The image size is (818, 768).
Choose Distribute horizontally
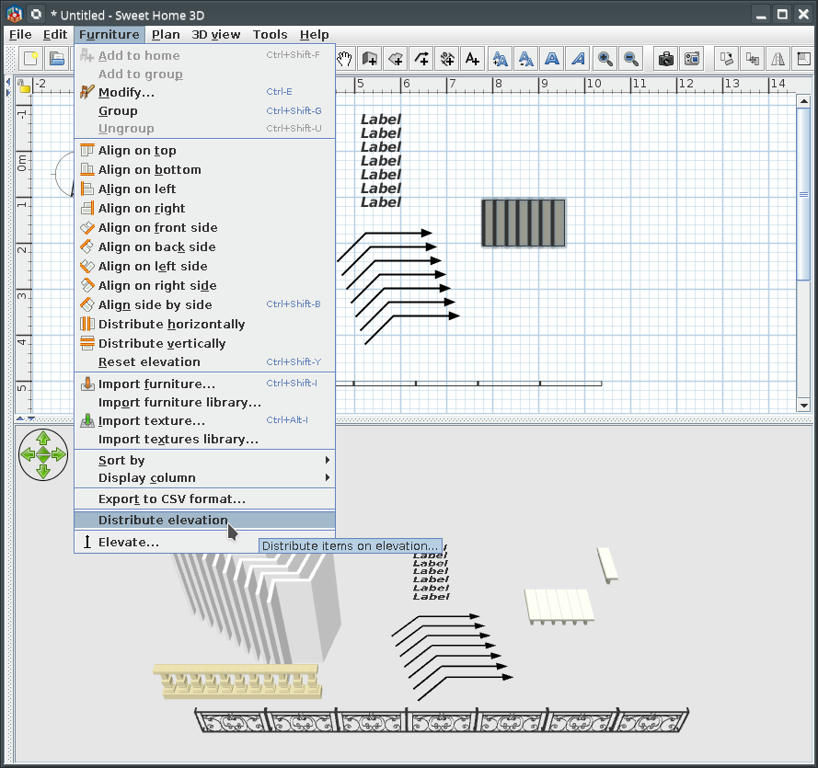tap(204, 324)
